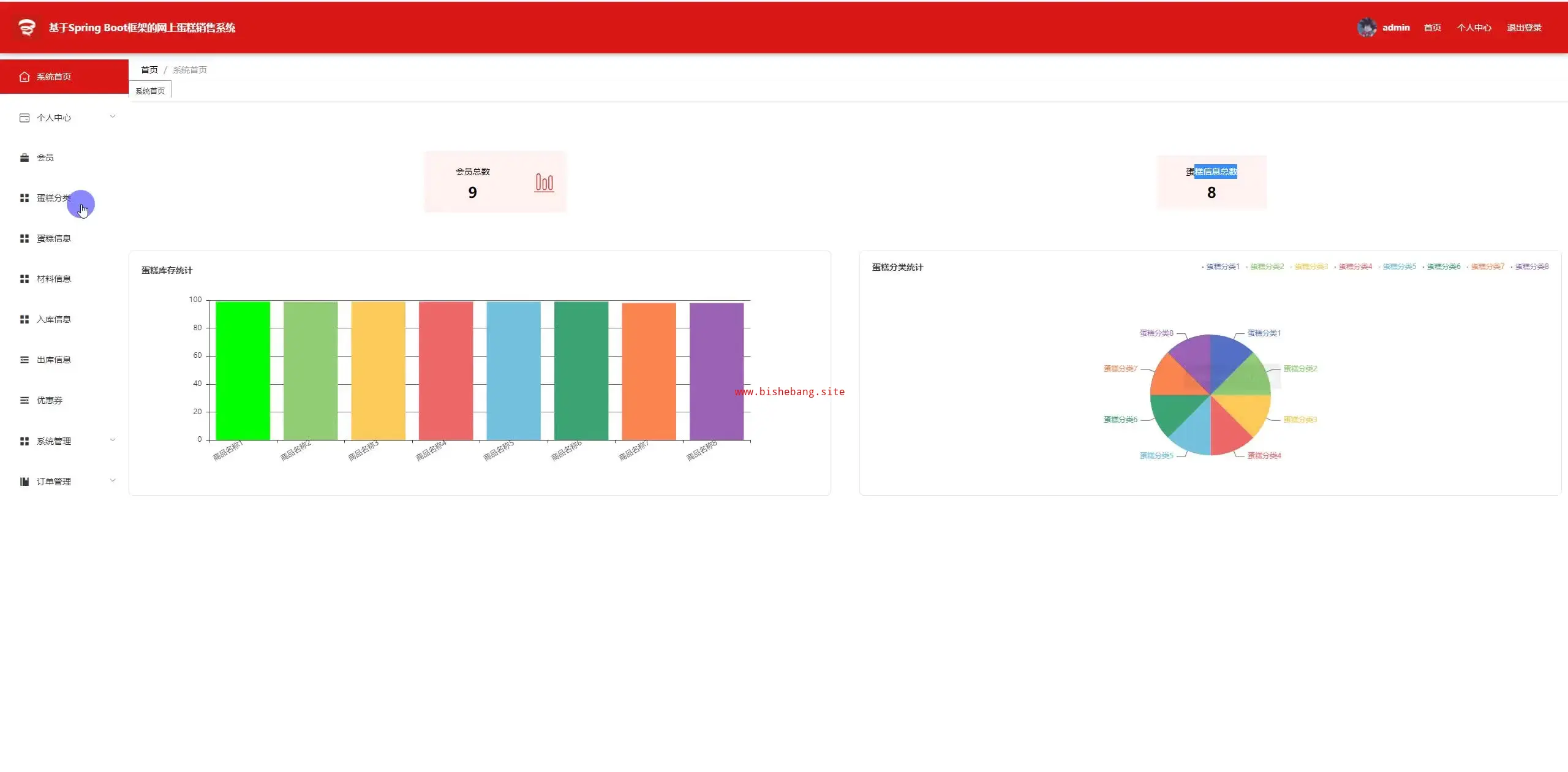Click 退出登录 link in header
The image size is (1568, 772).
pyautogui.click(x=1524, y=28)
